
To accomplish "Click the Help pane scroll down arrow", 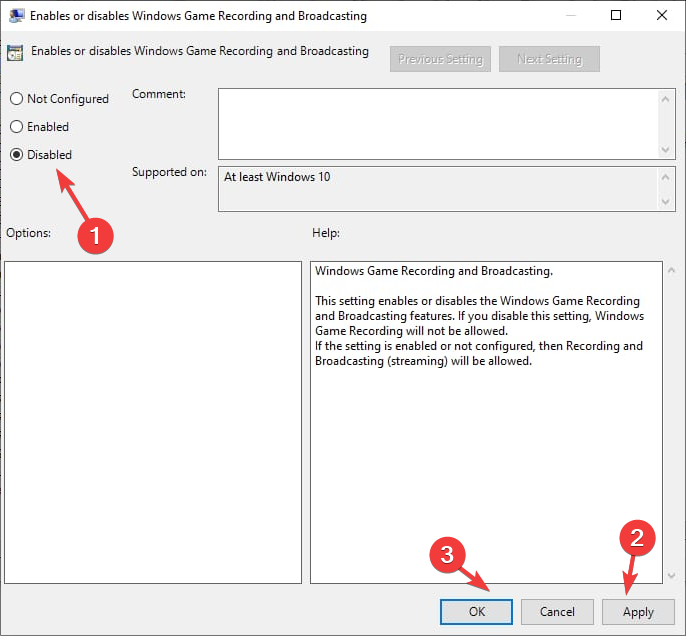I will [x=671, y=576].
